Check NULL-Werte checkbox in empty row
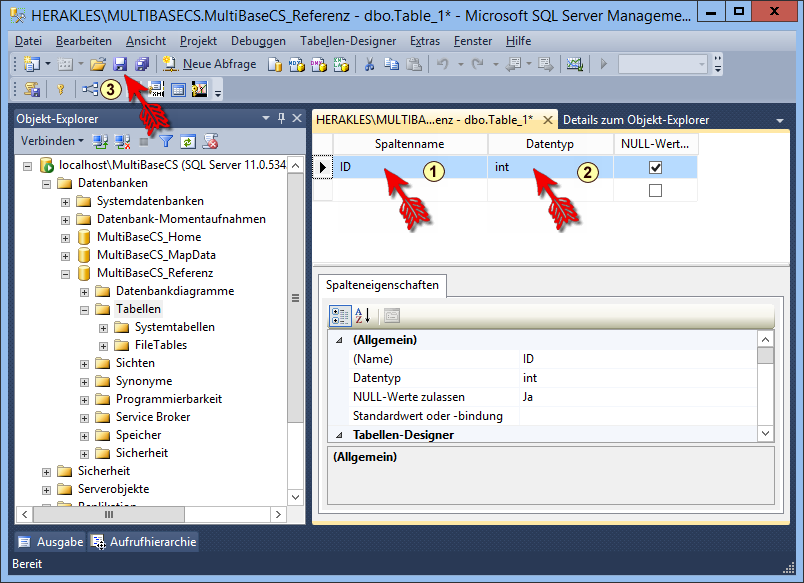804x583 pixels. click(655, 190)
